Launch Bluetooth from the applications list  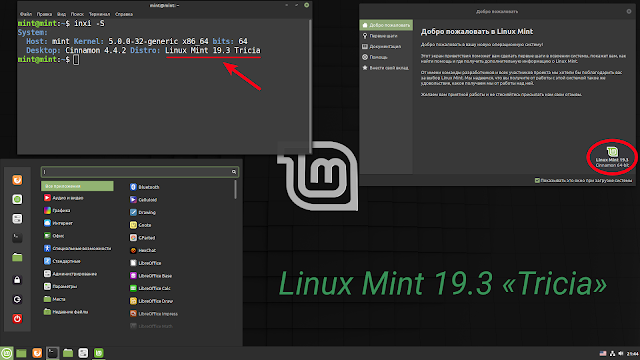[x=145, y=187]
